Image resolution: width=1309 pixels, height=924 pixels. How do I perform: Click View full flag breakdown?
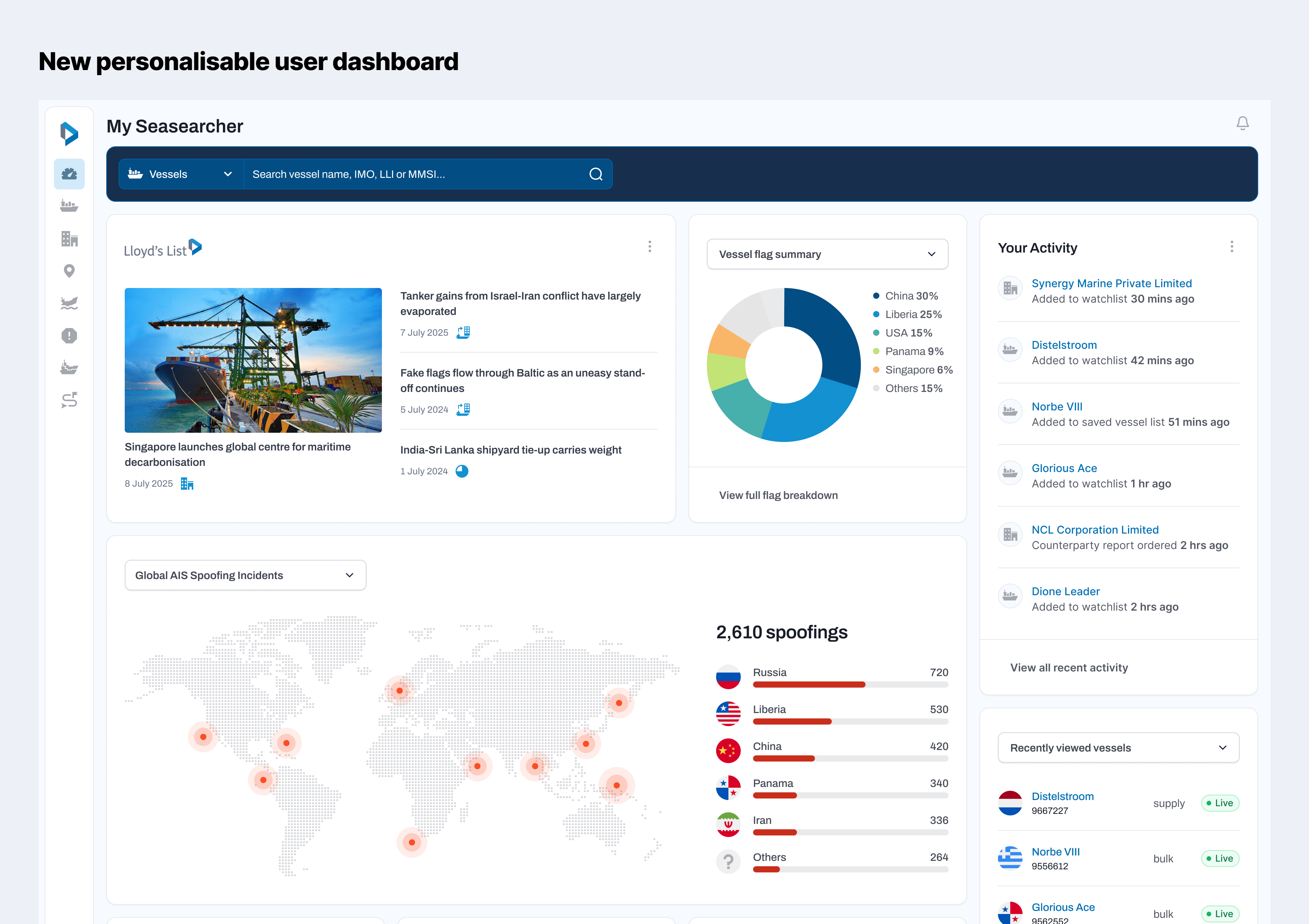click(x=778, y=495)
